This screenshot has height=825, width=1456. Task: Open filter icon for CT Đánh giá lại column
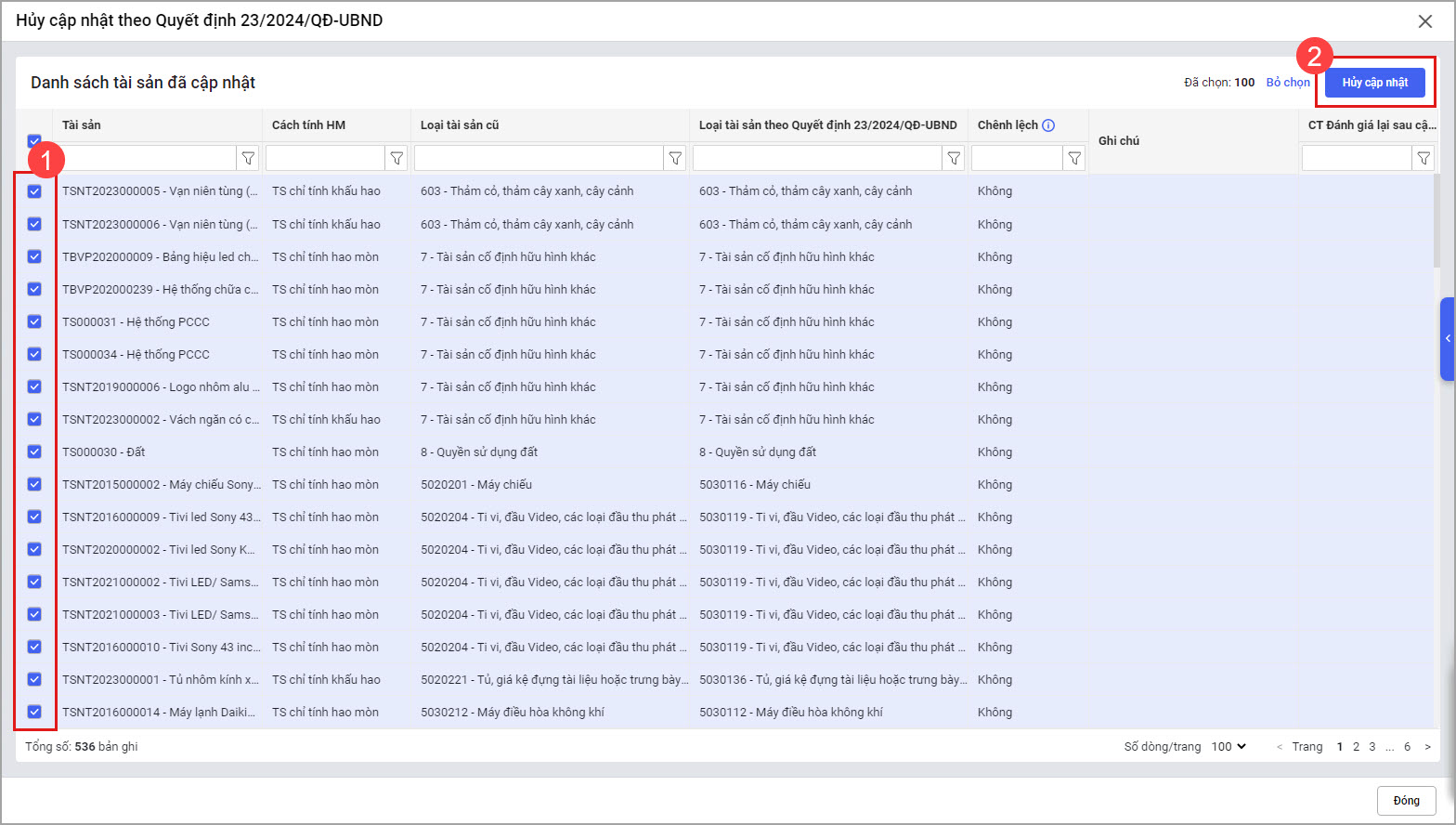1423,159
